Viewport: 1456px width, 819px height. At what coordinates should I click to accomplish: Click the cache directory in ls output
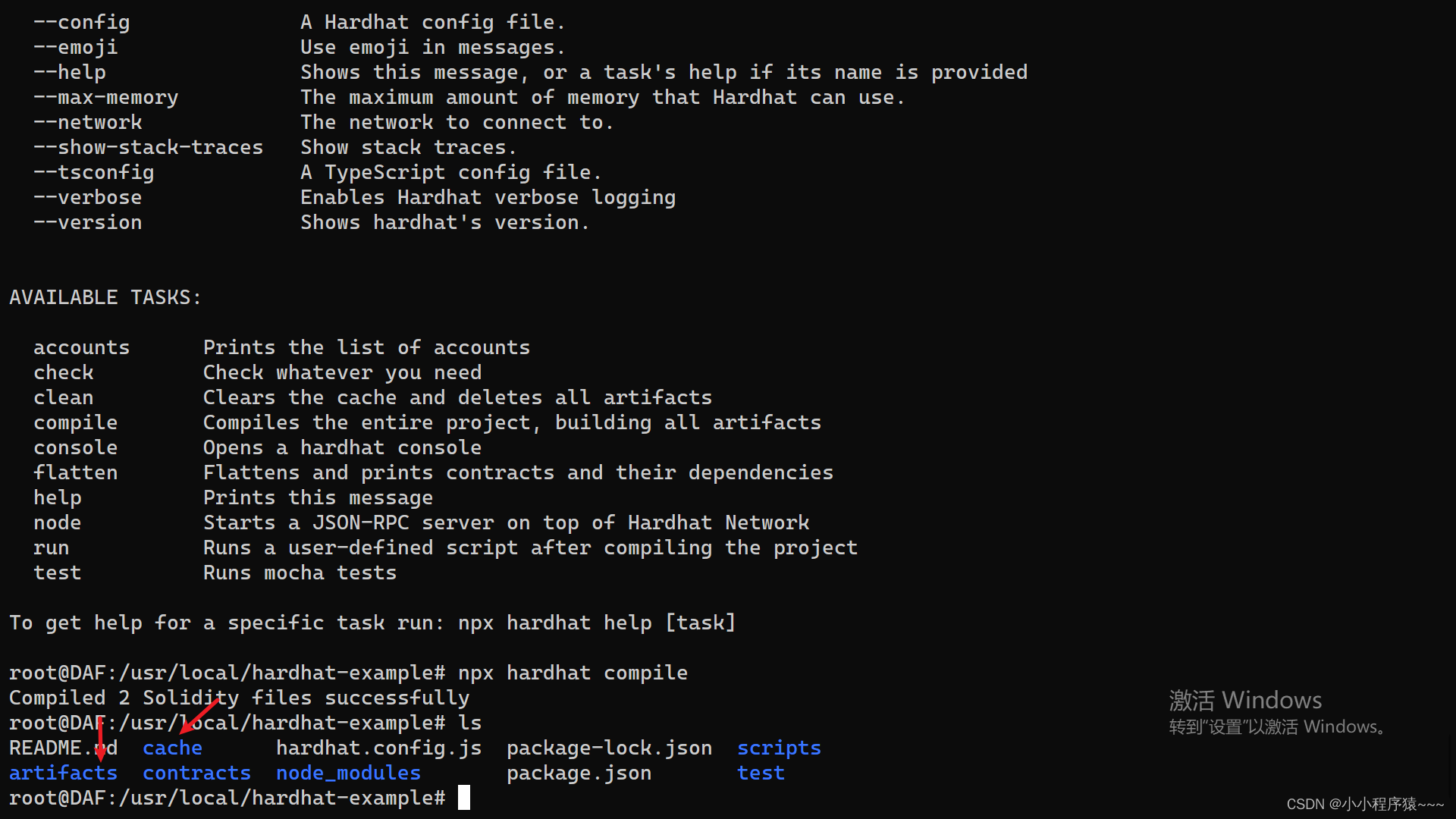pos(172,748)
